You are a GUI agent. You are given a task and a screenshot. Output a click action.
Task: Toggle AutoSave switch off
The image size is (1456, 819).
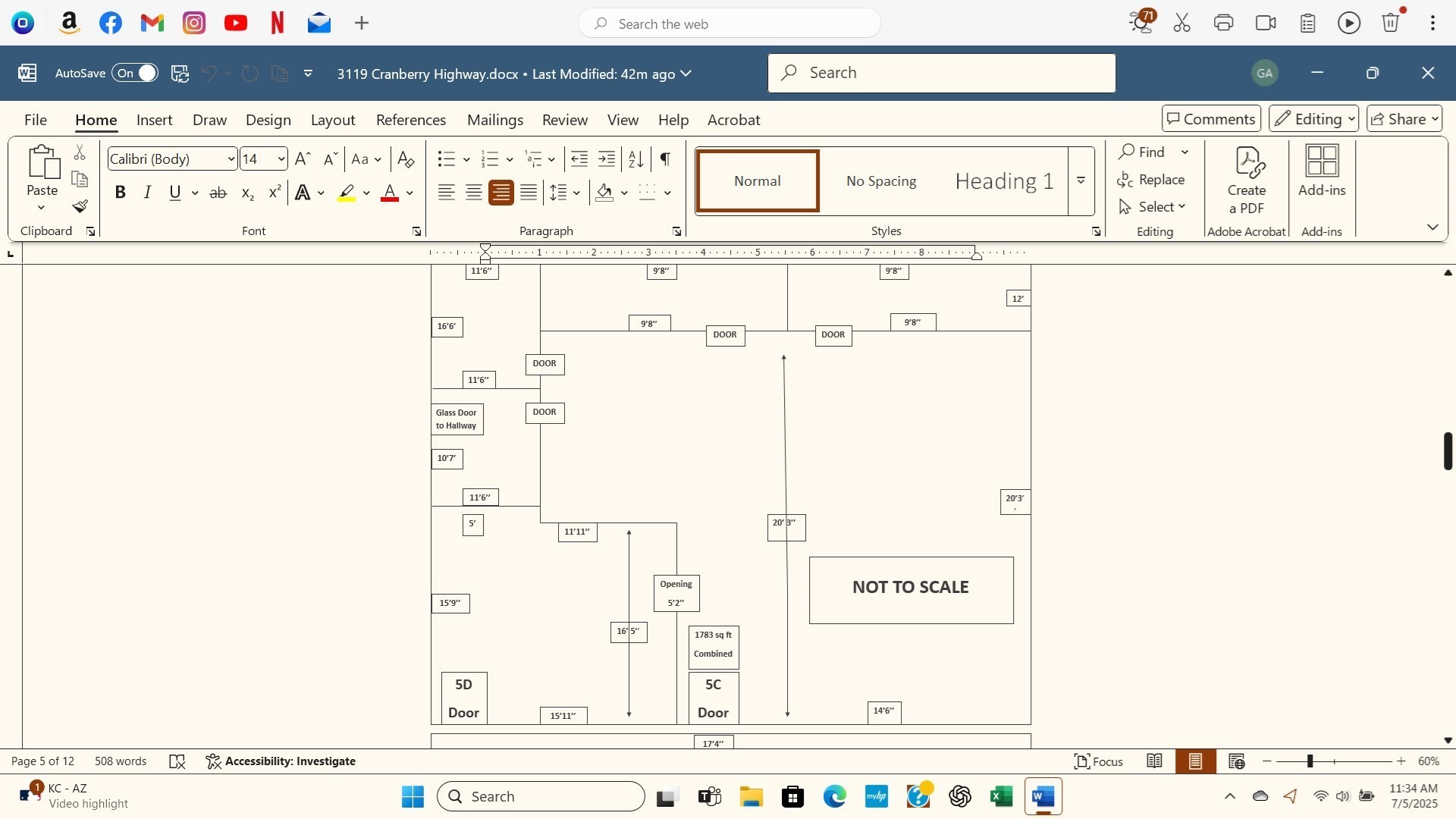coord(136,74)
